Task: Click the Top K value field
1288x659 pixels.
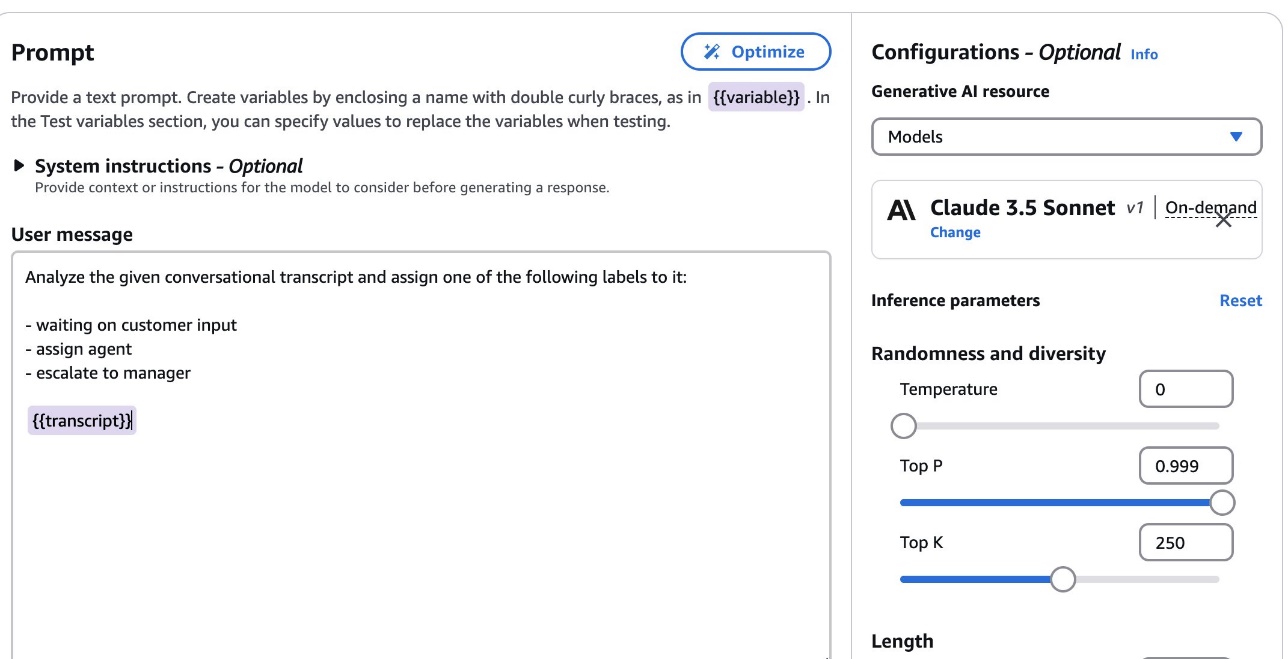Action: [x=1186, y=543]
